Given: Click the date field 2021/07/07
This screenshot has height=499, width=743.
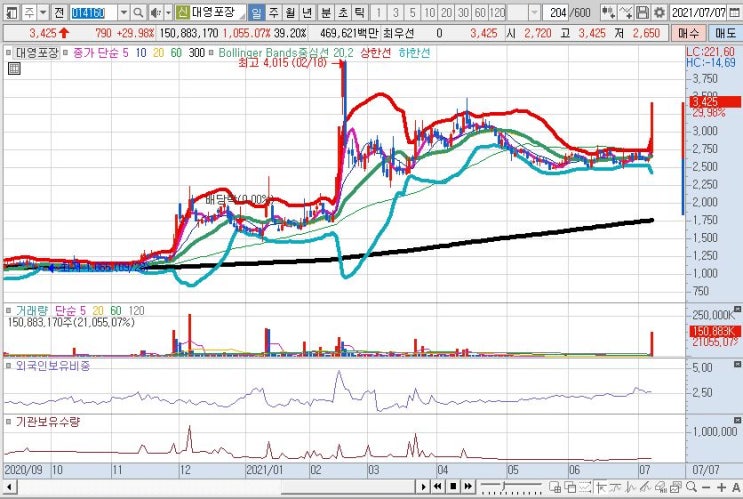Looking at the screenshot, I should 698,12.
